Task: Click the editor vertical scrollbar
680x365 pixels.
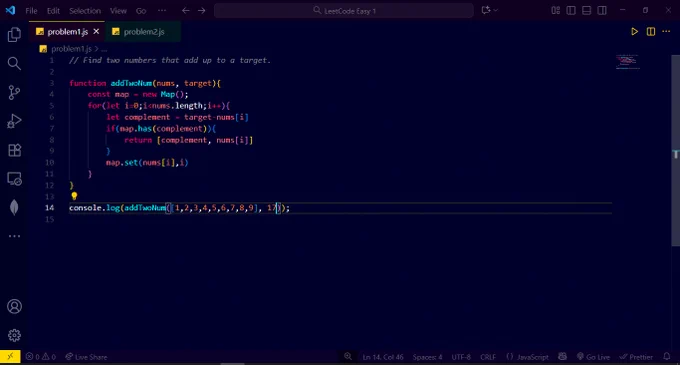Action: coord(676,150)
